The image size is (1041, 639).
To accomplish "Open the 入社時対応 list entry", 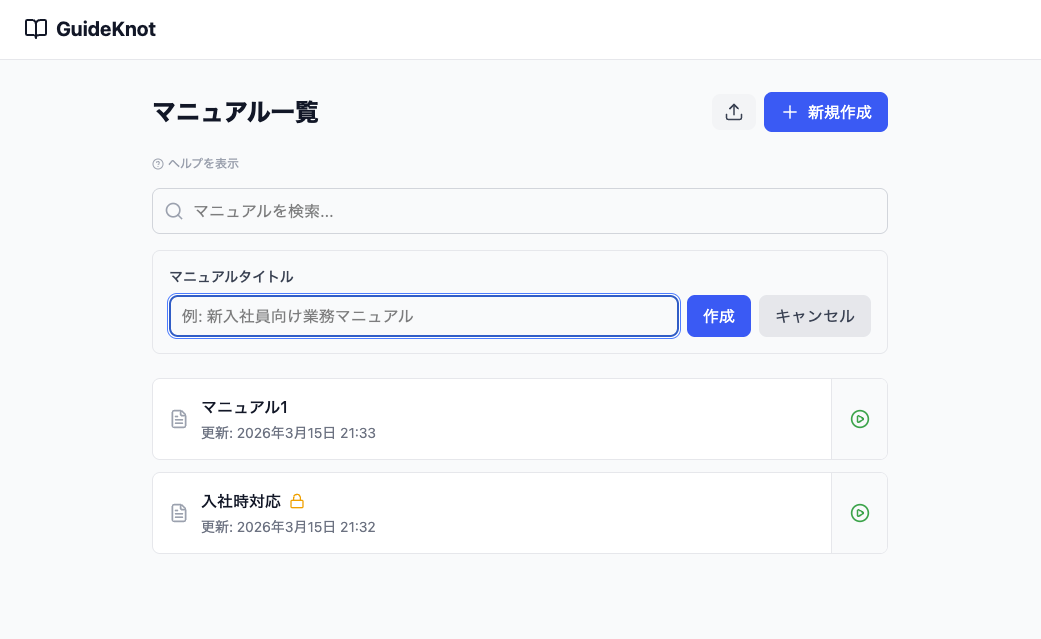I will 450,513.
